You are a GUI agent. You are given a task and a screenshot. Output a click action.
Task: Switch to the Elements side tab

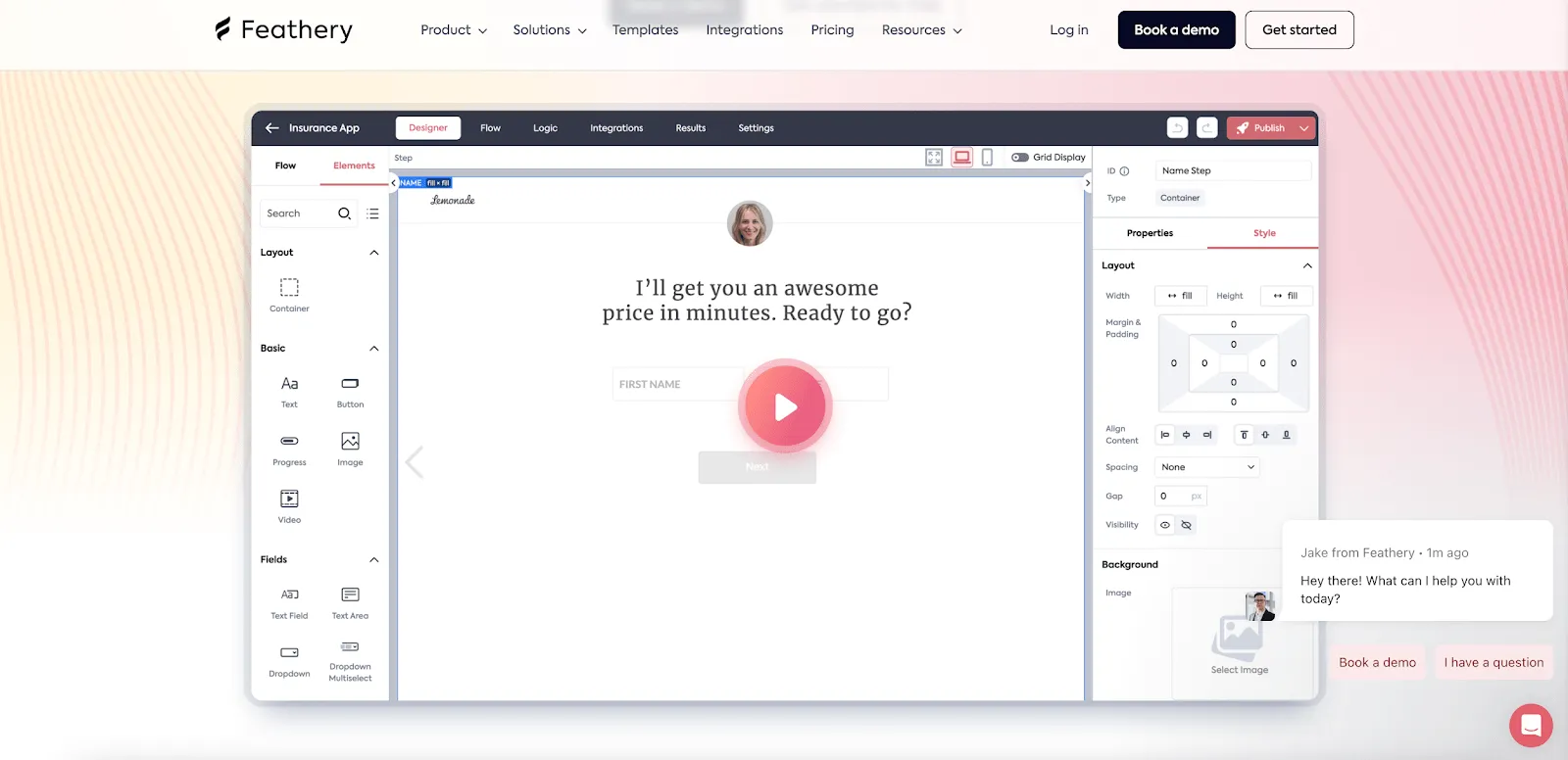(x=354, y=166)
